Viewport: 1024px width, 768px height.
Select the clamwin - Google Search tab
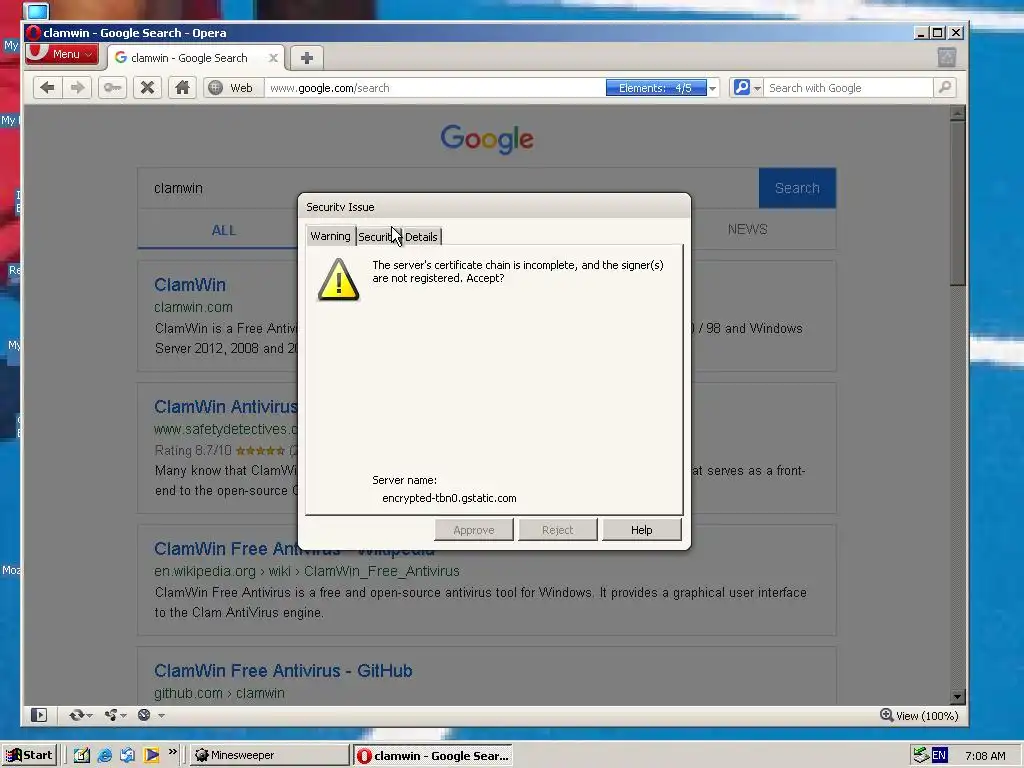[x=189, y=58]
